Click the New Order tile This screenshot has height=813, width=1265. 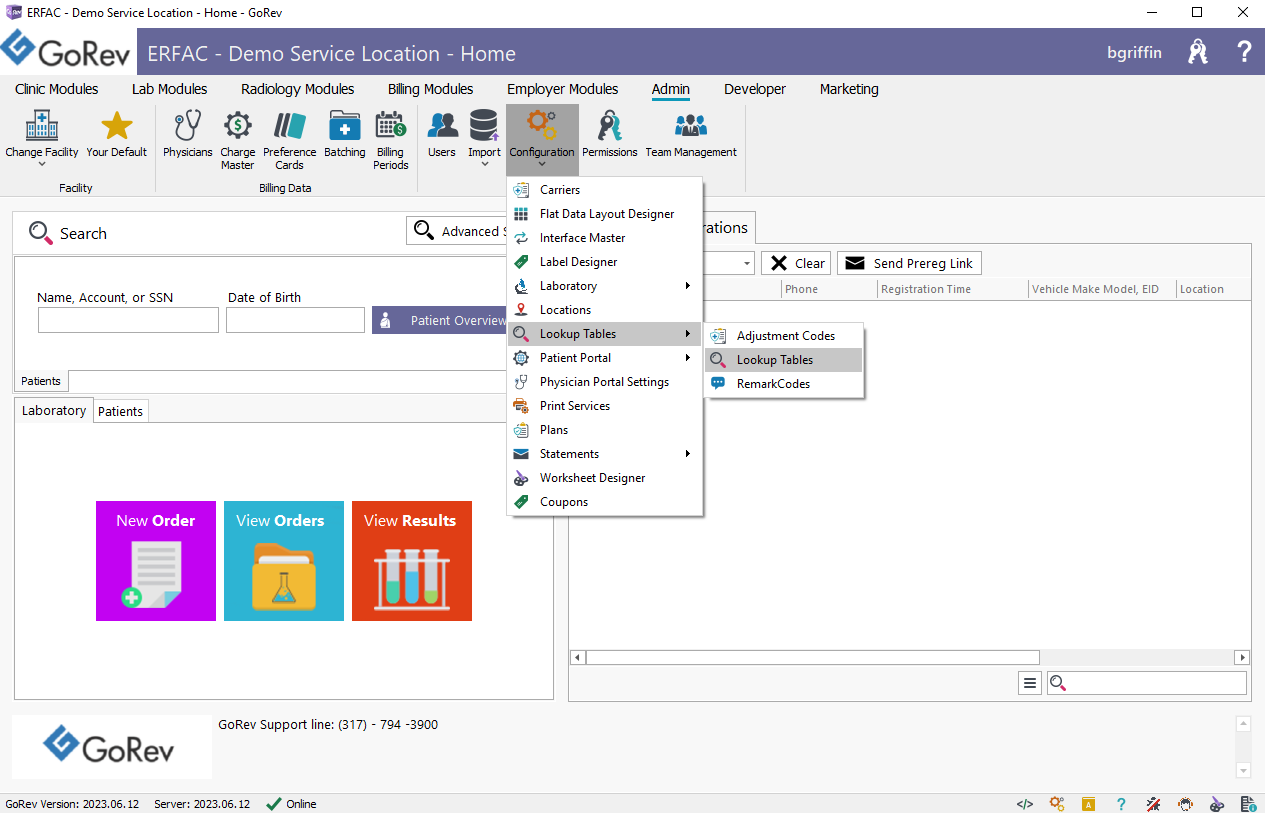click(156, 561)
